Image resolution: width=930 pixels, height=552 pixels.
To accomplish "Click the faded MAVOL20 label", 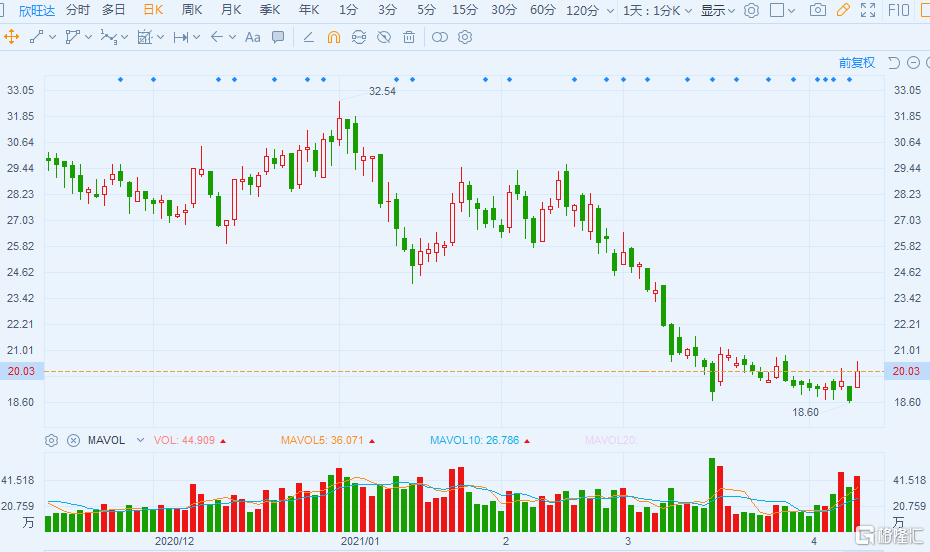I will (611, 440).
